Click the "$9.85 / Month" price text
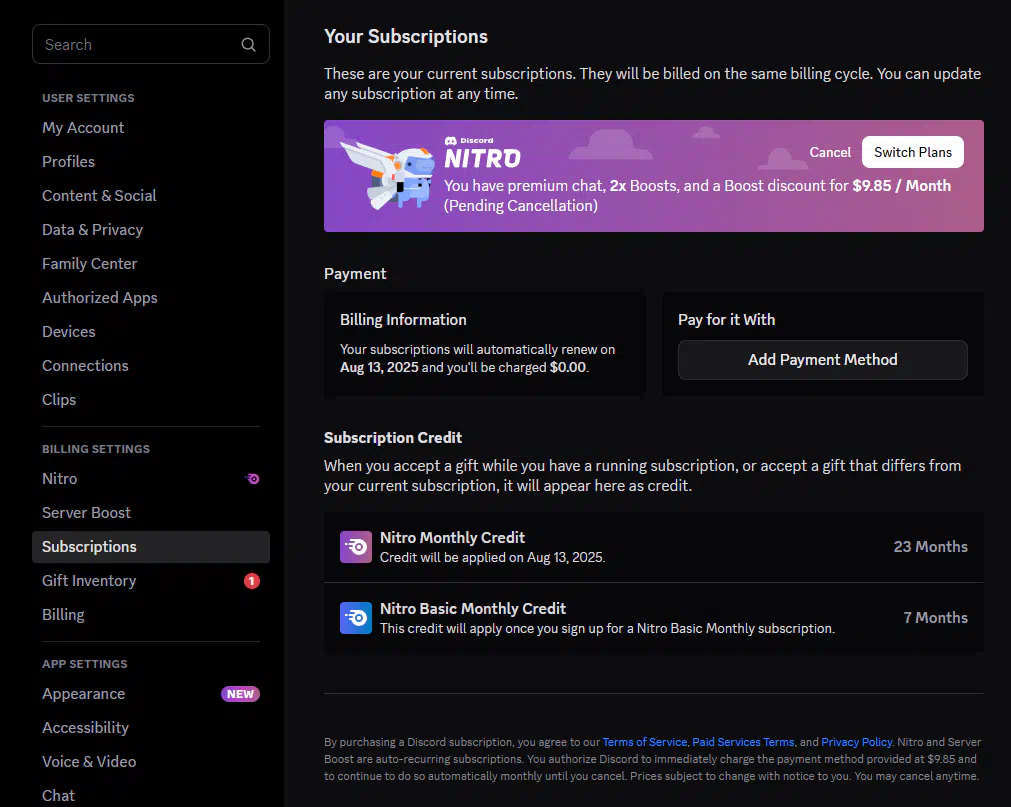This screenshot has width=1011, height=807. click(901, 186)
